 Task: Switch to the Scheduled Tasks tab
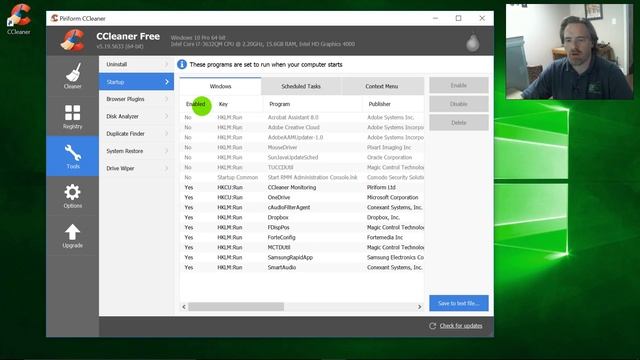[301, 86]
